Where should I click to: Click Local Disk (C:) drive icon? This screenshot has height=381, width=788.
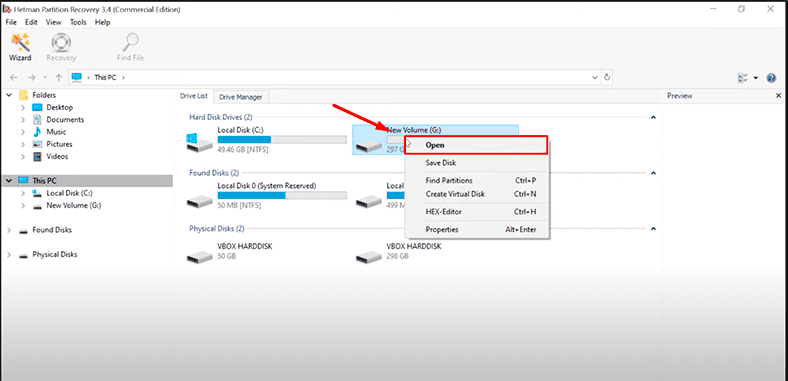click(x=199, y=143)
